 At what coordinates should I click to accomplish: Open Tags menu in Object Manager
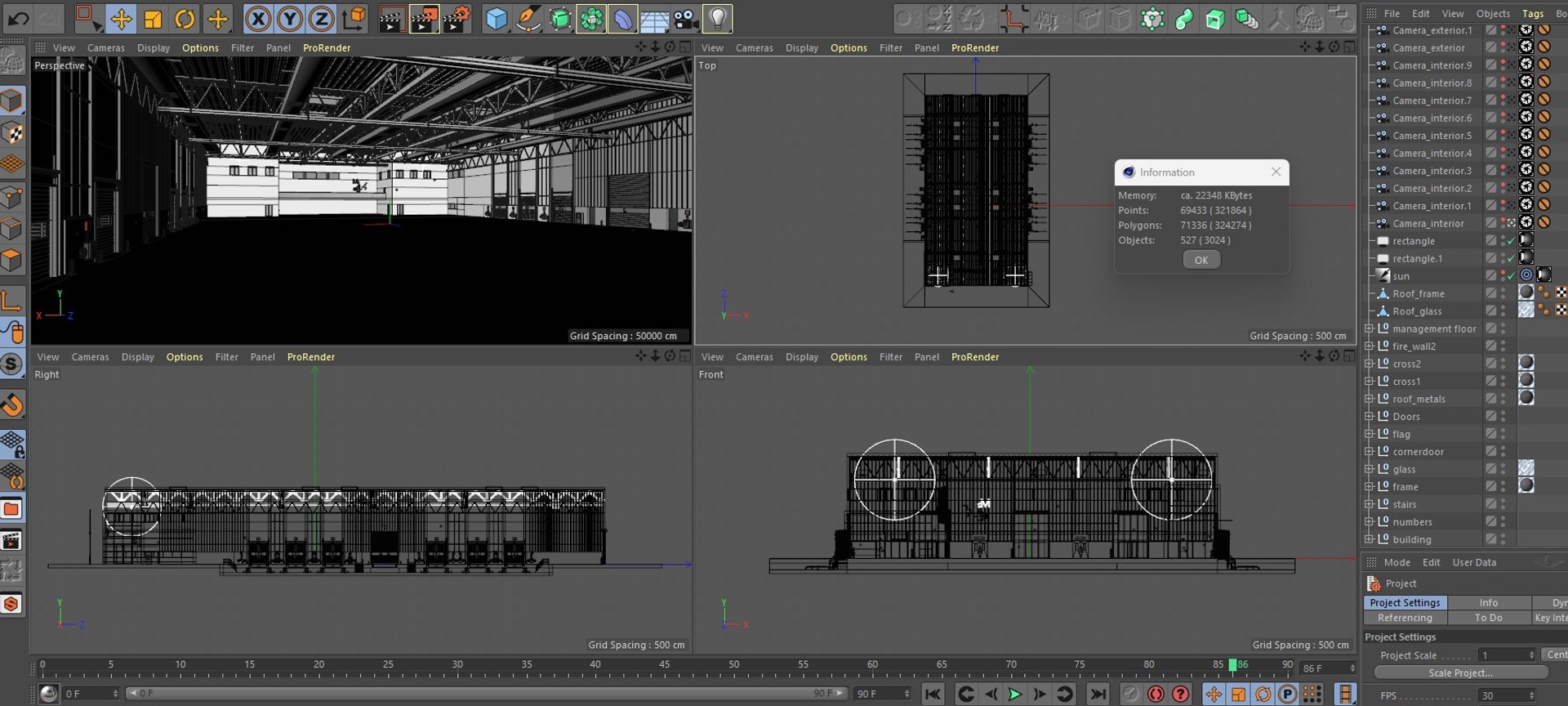click(x=1533, y=14)
